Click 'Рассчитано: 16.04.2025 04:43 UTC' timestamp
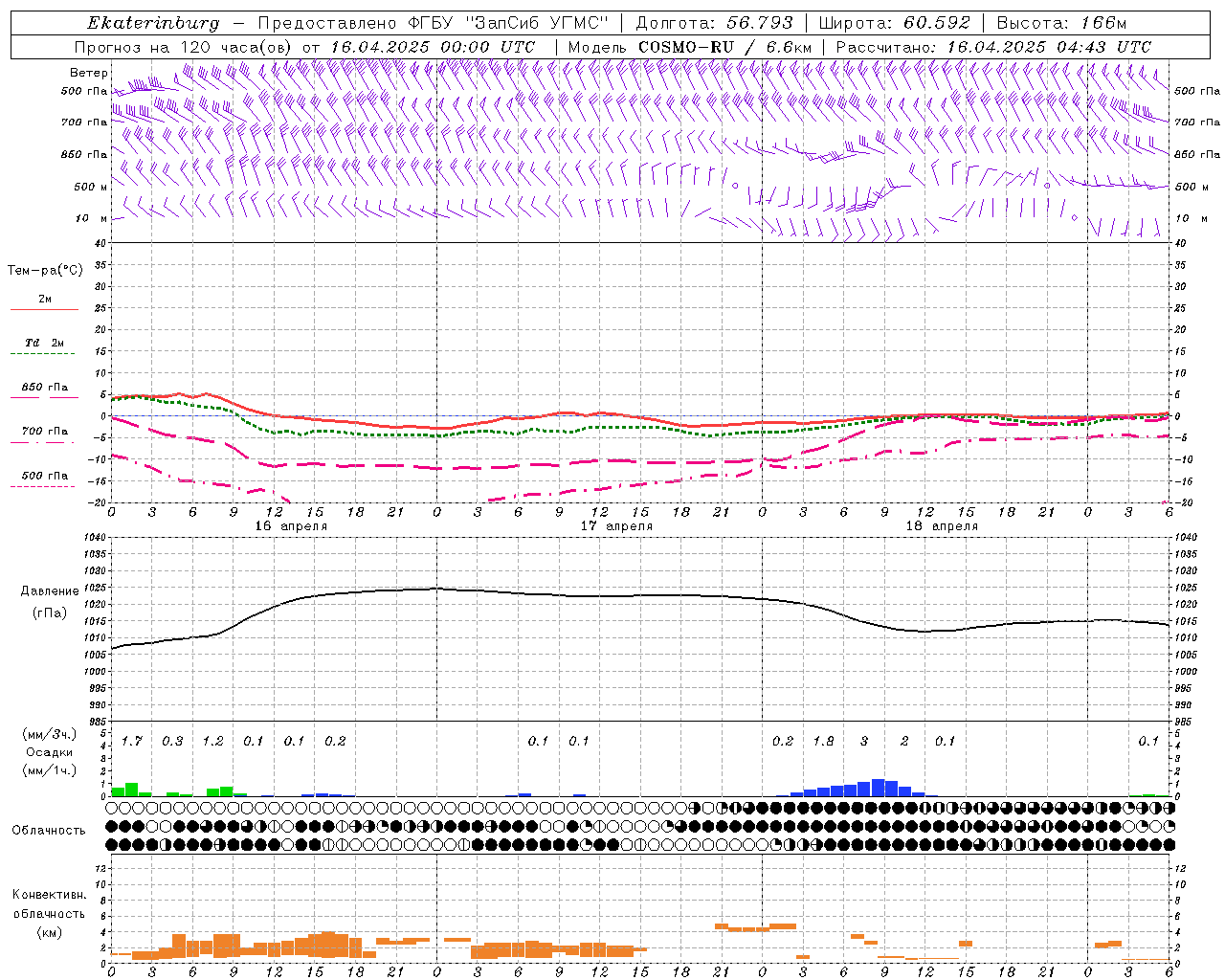The image size is (1225, 980). 993,47
